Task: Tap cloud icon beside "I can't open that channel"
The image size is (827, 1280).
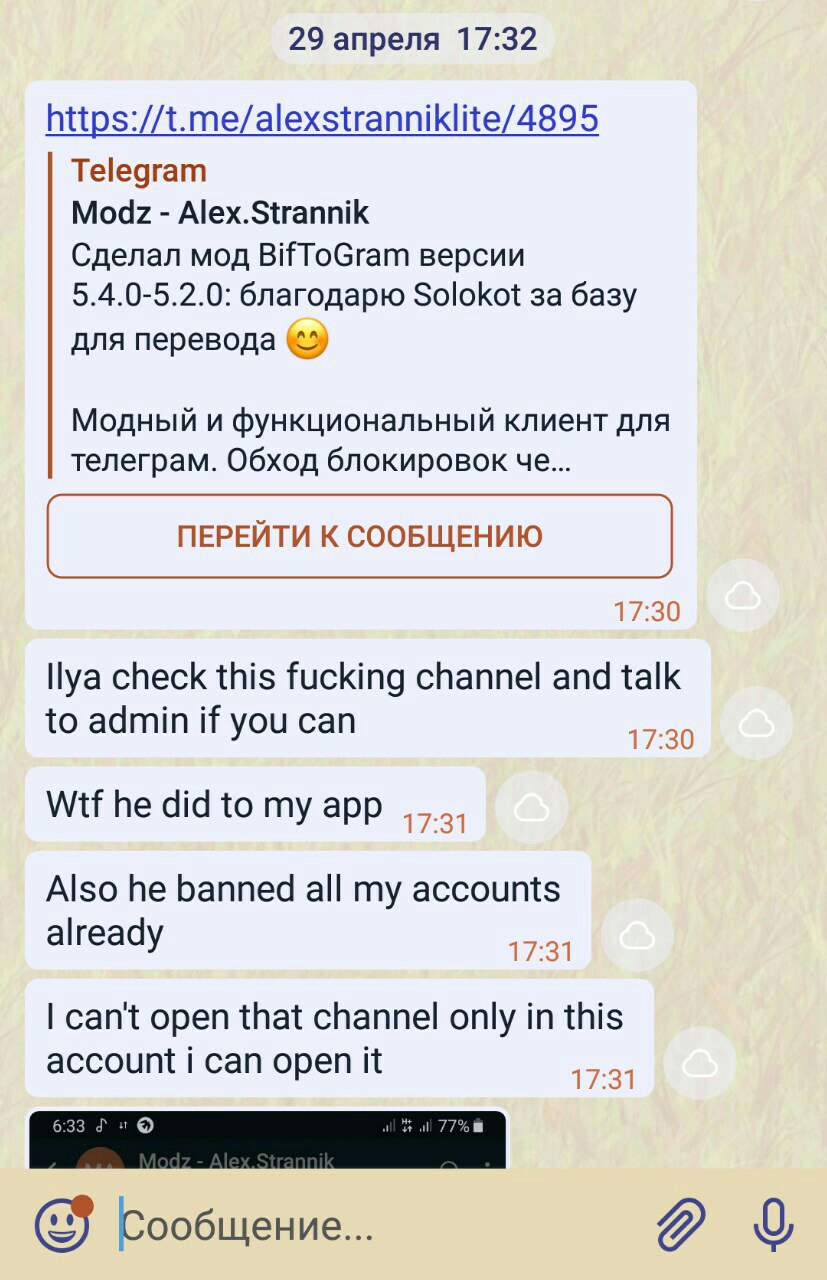Action: point(700,1062)
